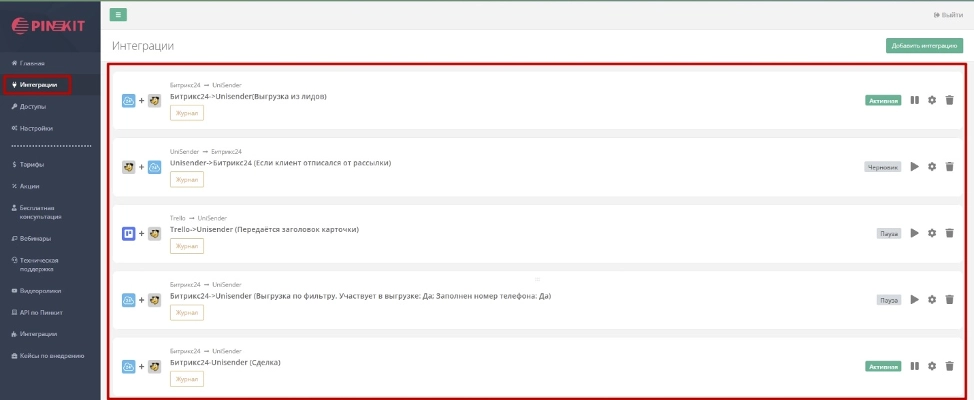Delete the Выгрузка из лидов integration via trash icon
974x400 pixels.
point(950,100)
